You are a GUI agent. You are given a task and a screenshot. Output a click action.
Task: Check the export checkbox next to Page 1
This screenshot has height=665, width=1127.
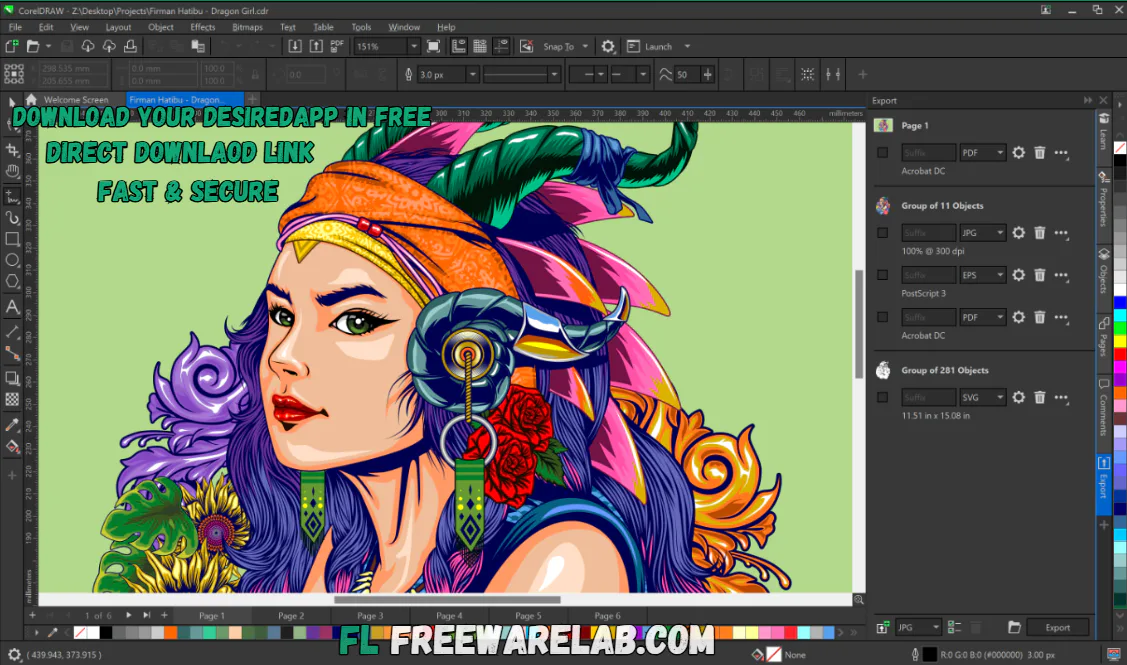point(884,152)
